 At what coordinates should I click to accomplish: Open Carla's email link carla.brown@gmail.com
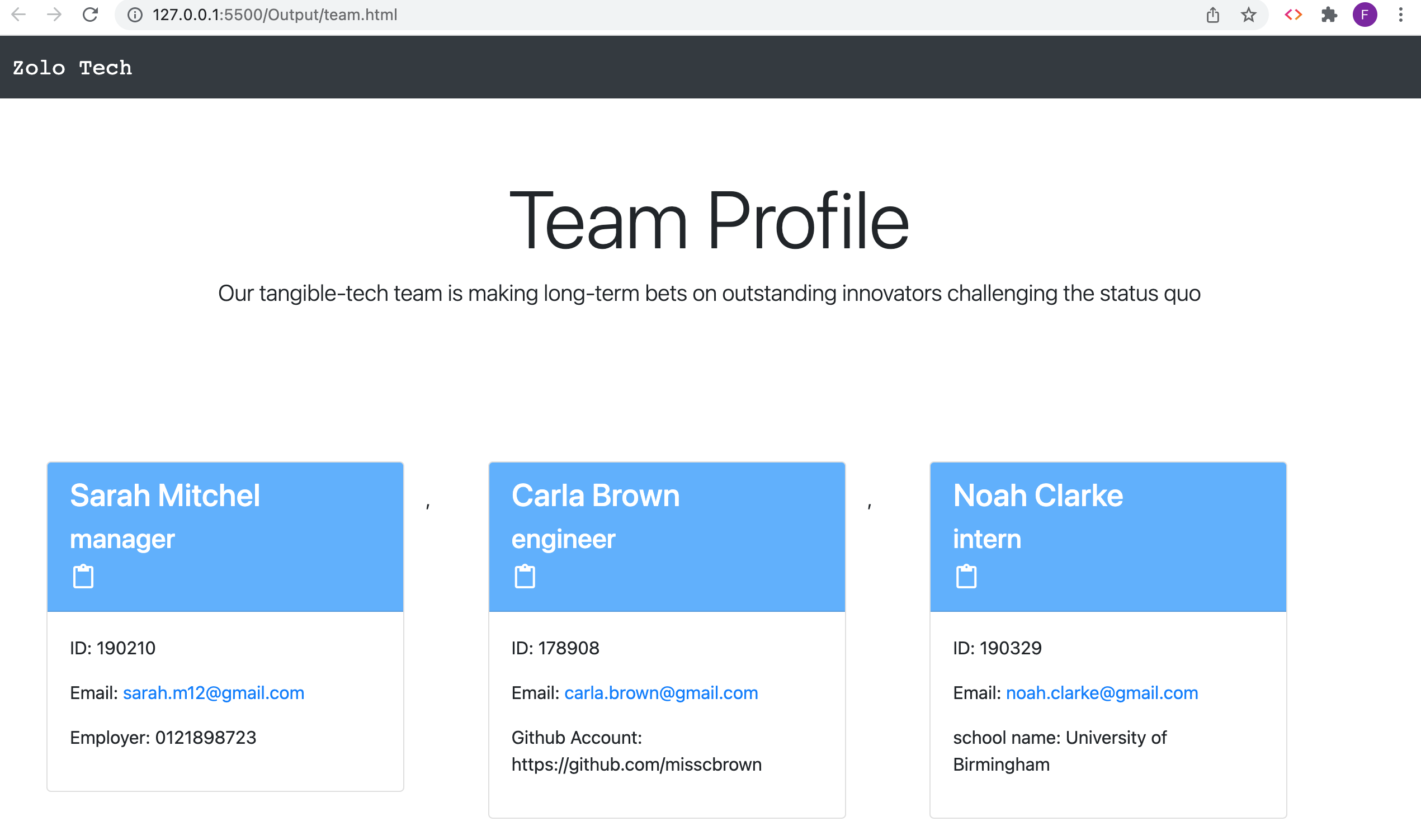click(x=660, y=692)
